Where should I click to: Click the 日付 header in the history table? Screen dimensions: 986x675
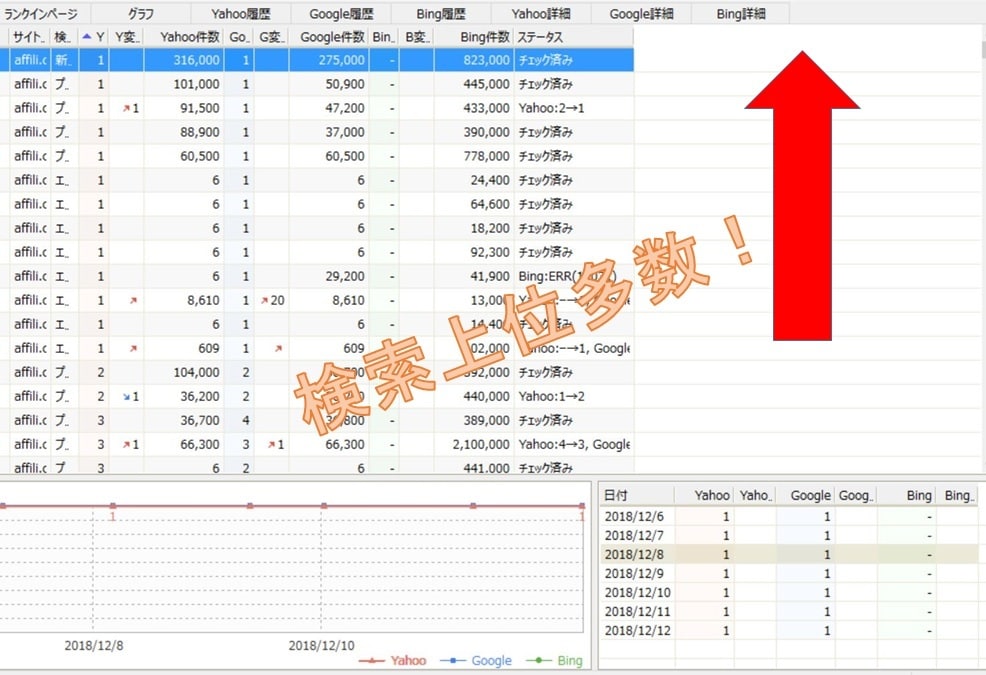click(x=637, y=495)
